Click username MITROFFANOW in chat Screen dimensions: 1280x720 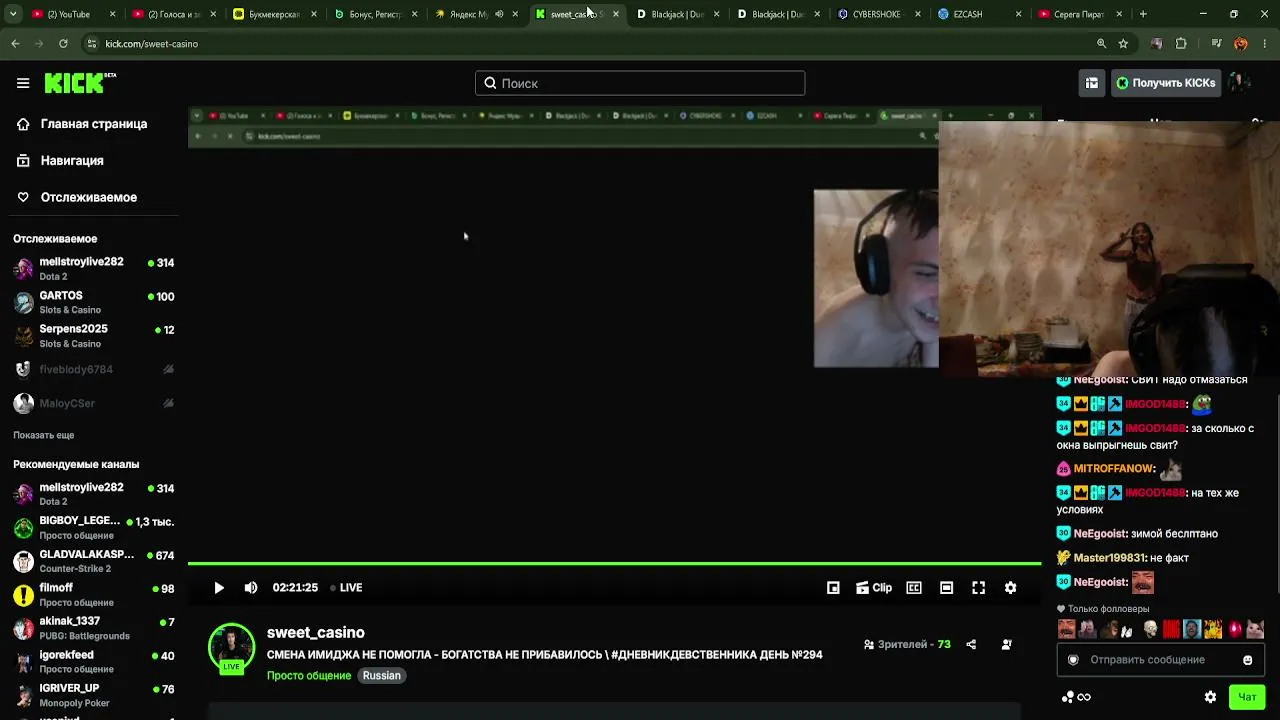click(x=1114, y=469)
